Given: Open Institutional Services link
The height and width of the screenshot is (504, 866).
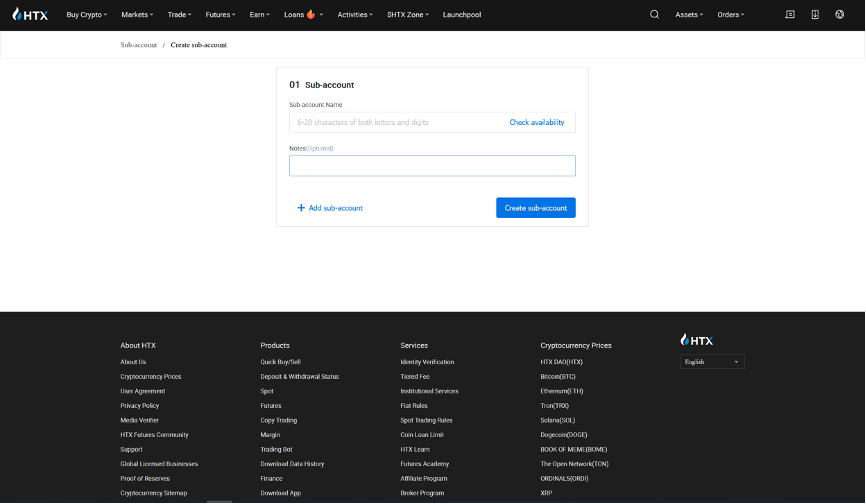Looking at the screenshot, I should [x=429, y=391].
